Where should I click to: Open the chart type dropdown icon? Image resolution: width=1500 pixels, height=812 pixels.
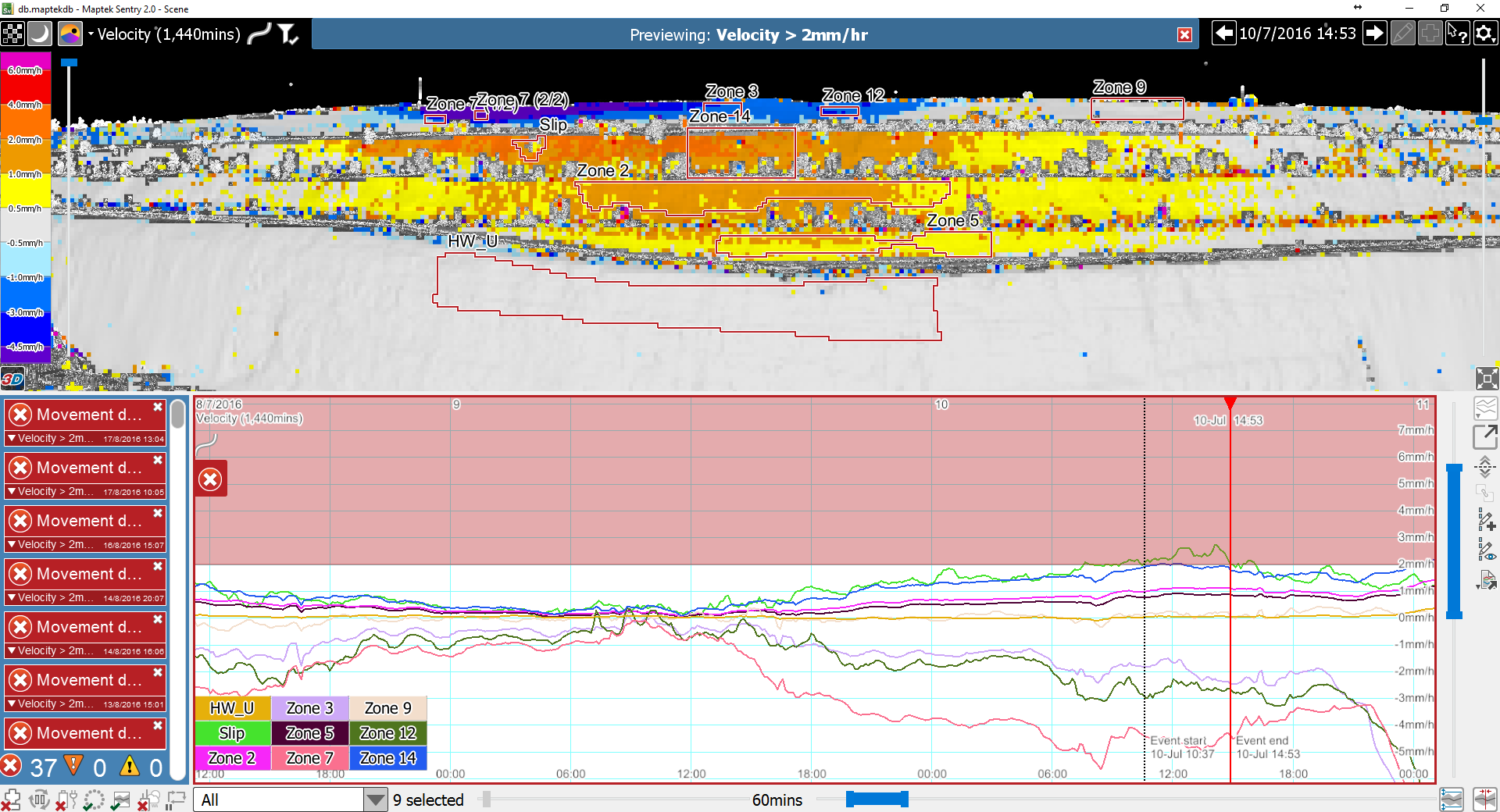point(1485,408)
